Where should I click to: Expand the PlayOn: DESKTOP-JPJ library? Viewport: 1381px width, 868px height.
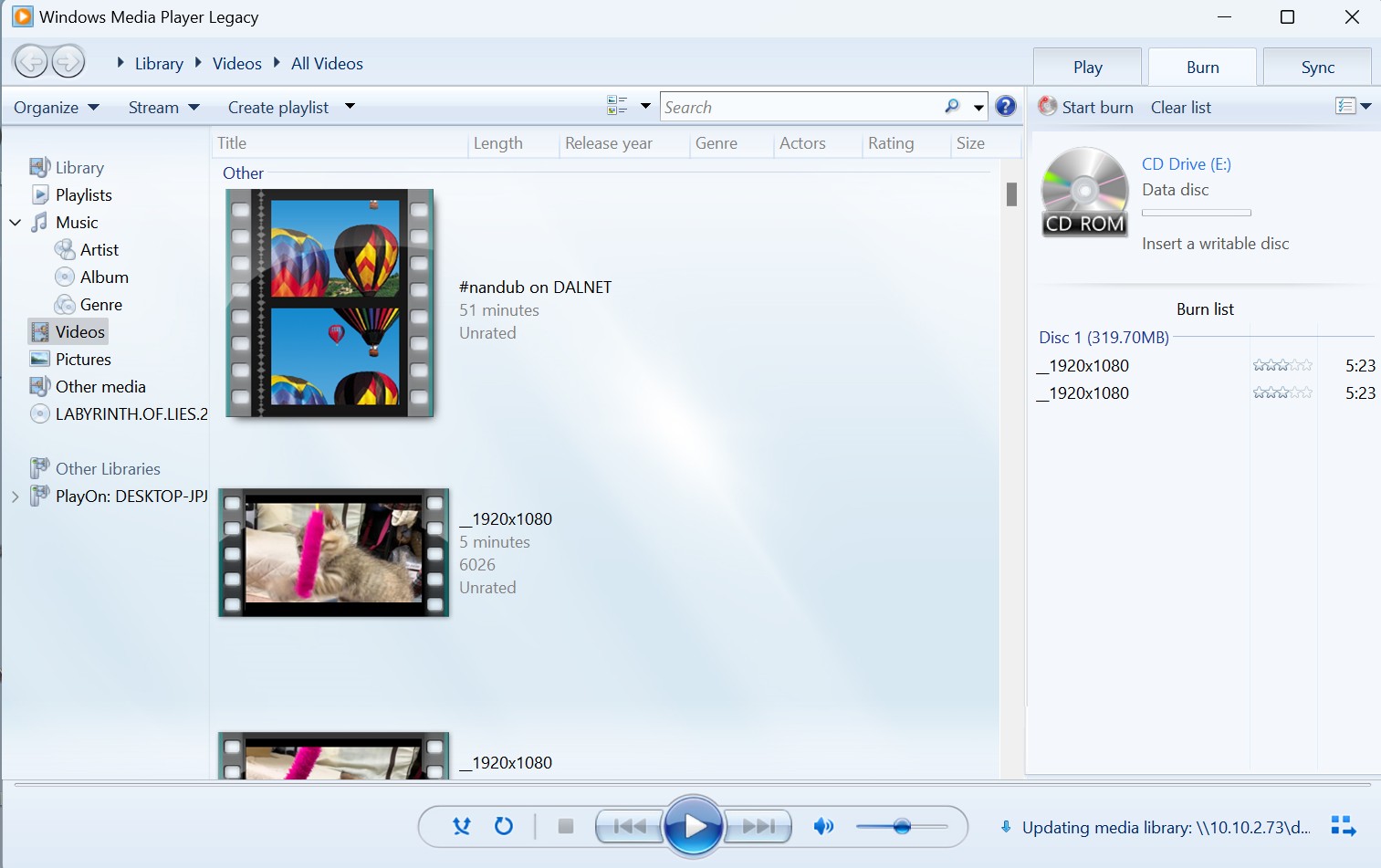[x=15, y=496]
